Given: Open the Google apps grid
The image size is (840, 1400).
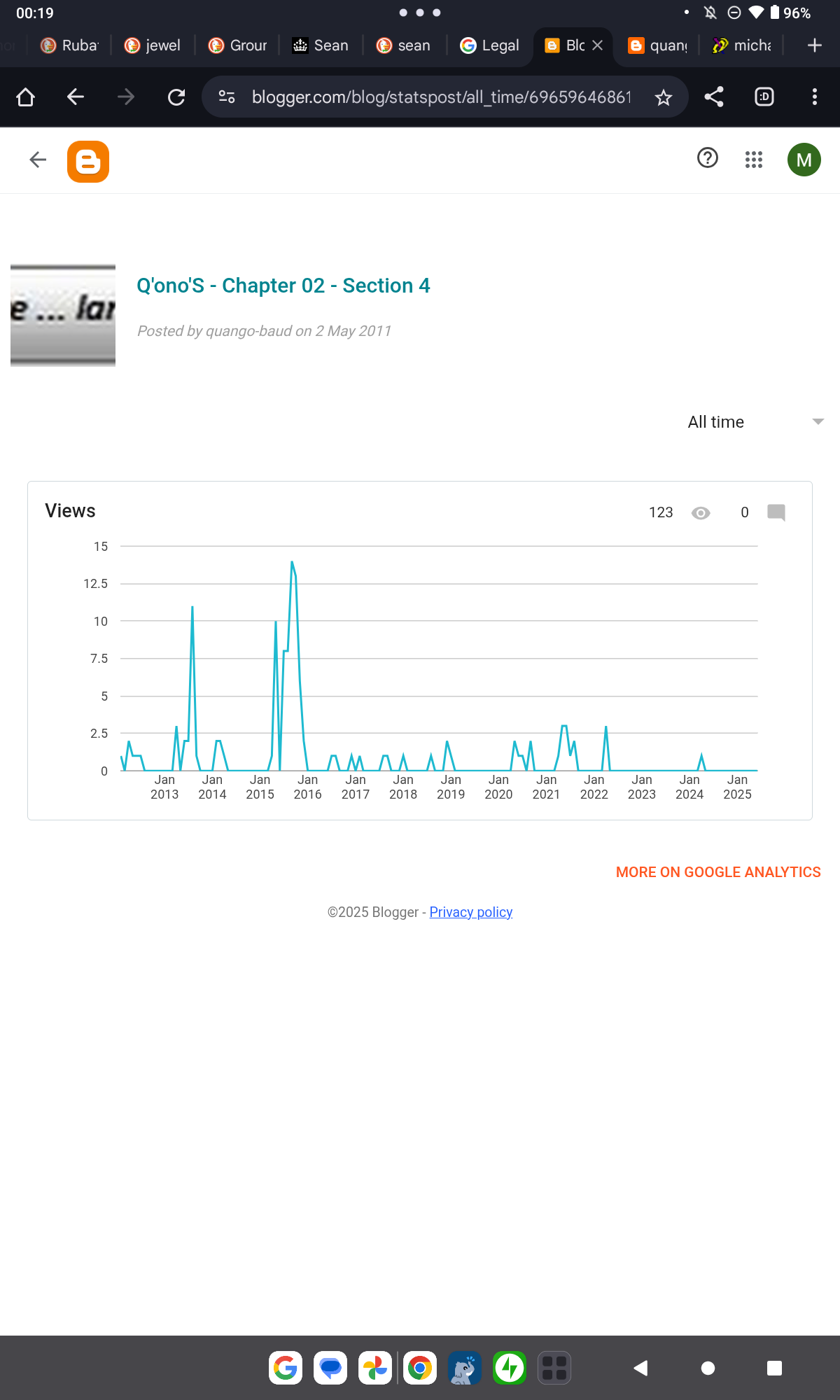Looking at the screenshot, I should (754, 160).
